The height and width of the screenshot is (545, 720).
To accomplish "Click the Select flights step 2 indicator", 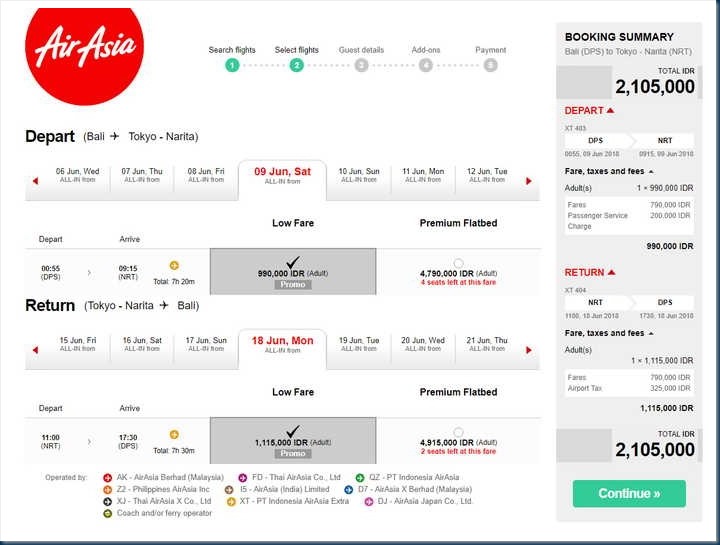I will [297, 65].
